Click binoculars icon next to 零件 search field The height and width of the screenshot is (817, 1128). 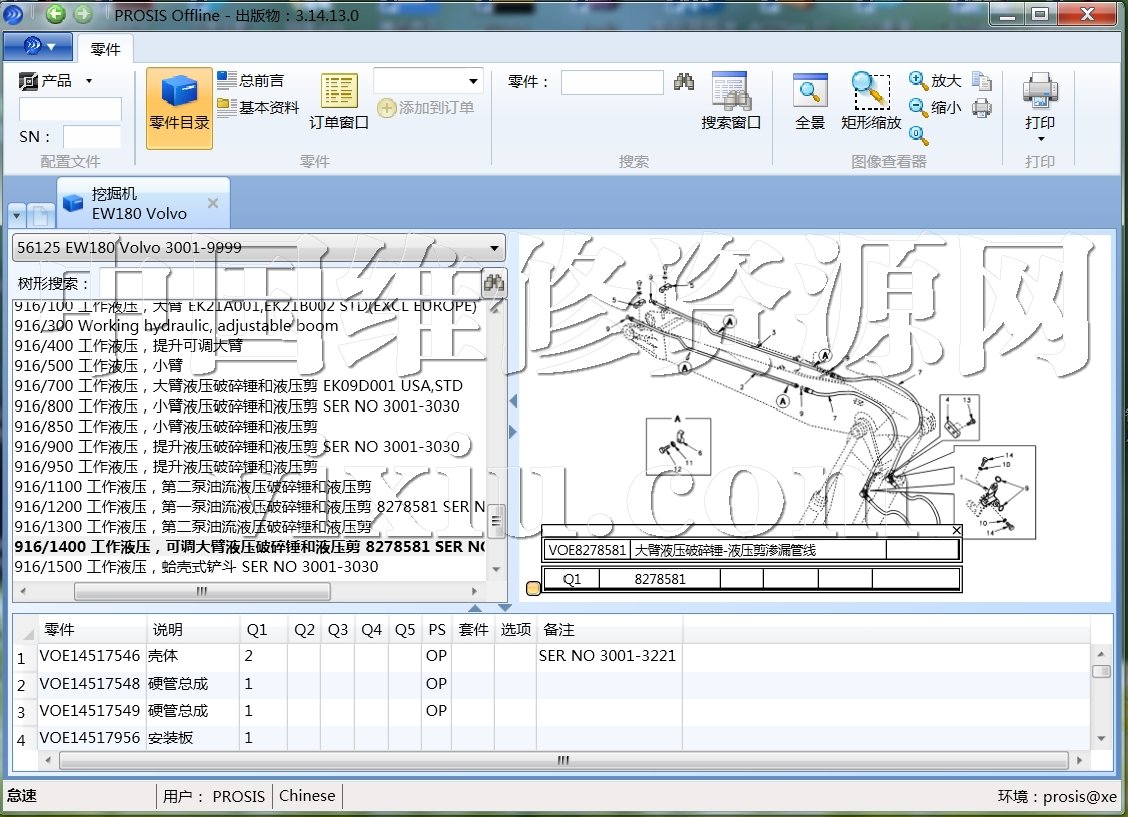(684, 82)
